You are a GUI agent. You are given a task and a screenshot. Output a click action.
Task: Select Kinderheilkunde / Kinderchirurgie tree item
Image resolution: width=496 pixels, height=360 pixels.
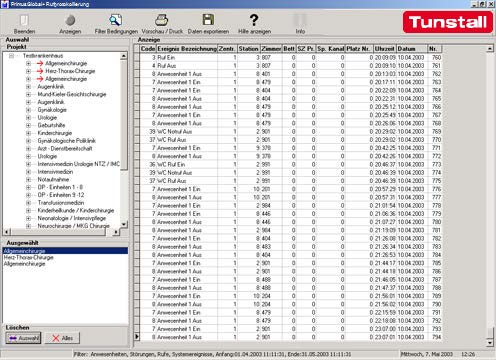coord(76,210)
